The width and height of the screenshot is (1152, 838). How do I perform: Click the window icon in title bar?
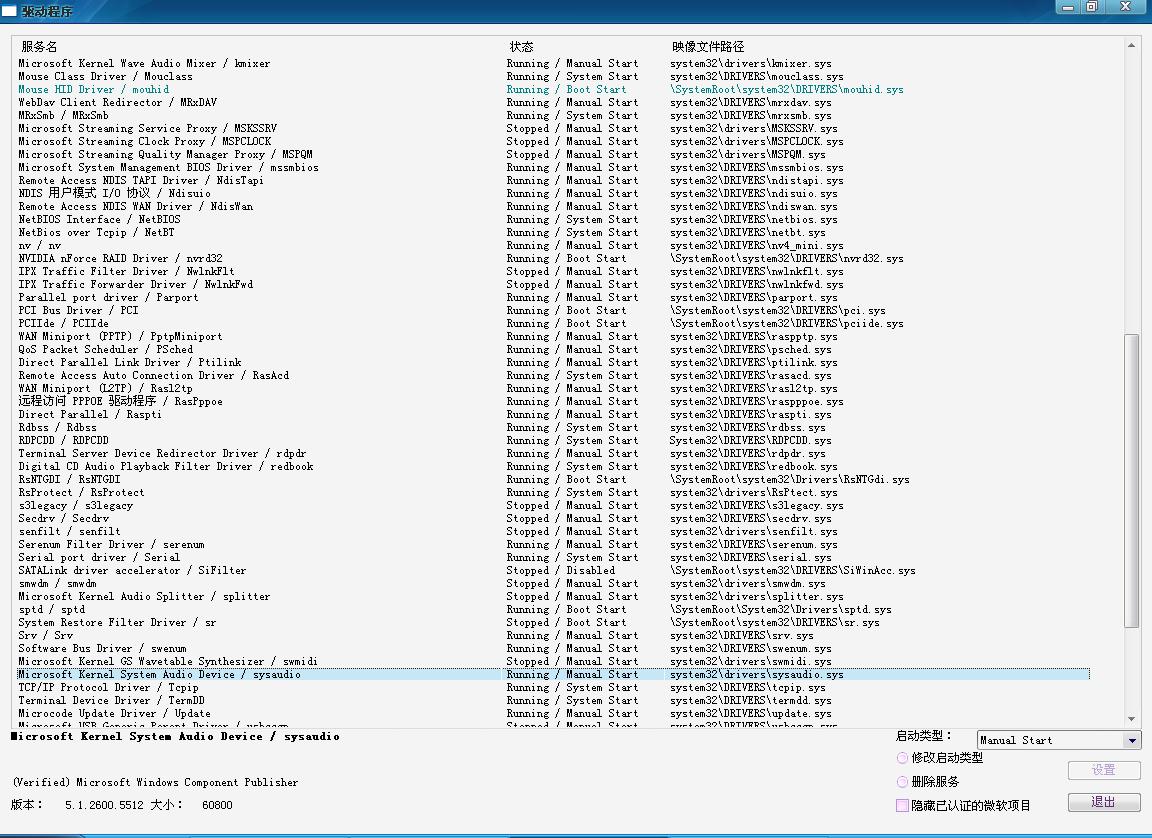(x=9, y=11)
